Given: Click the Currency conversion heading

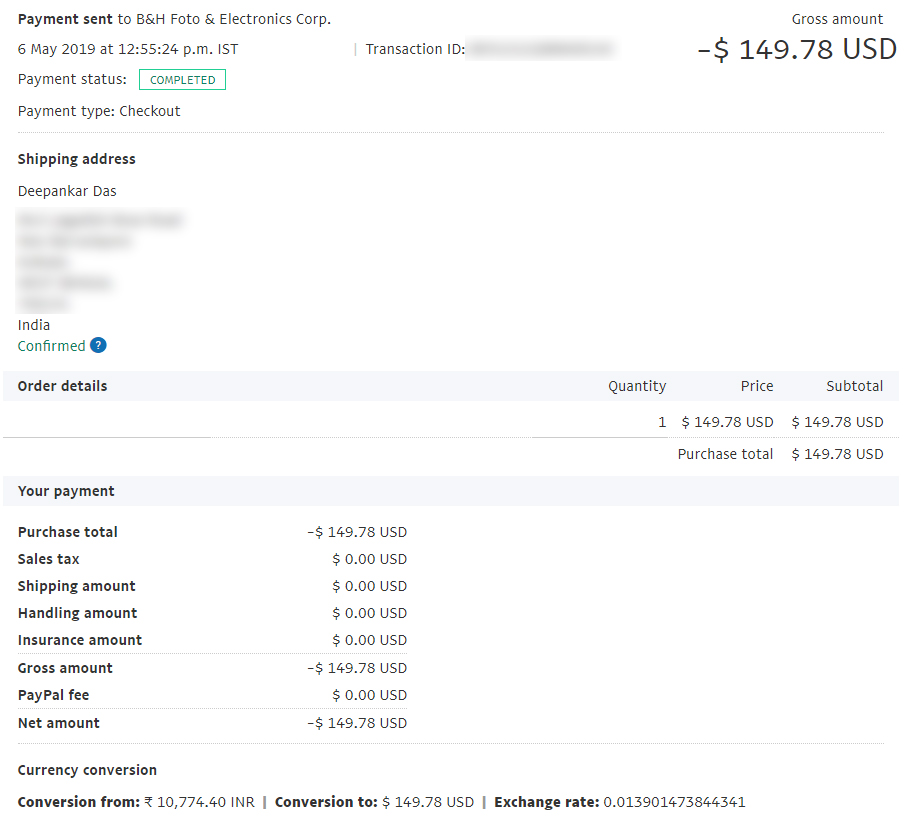Looking at the screenshot, I should tap(87, 770).
